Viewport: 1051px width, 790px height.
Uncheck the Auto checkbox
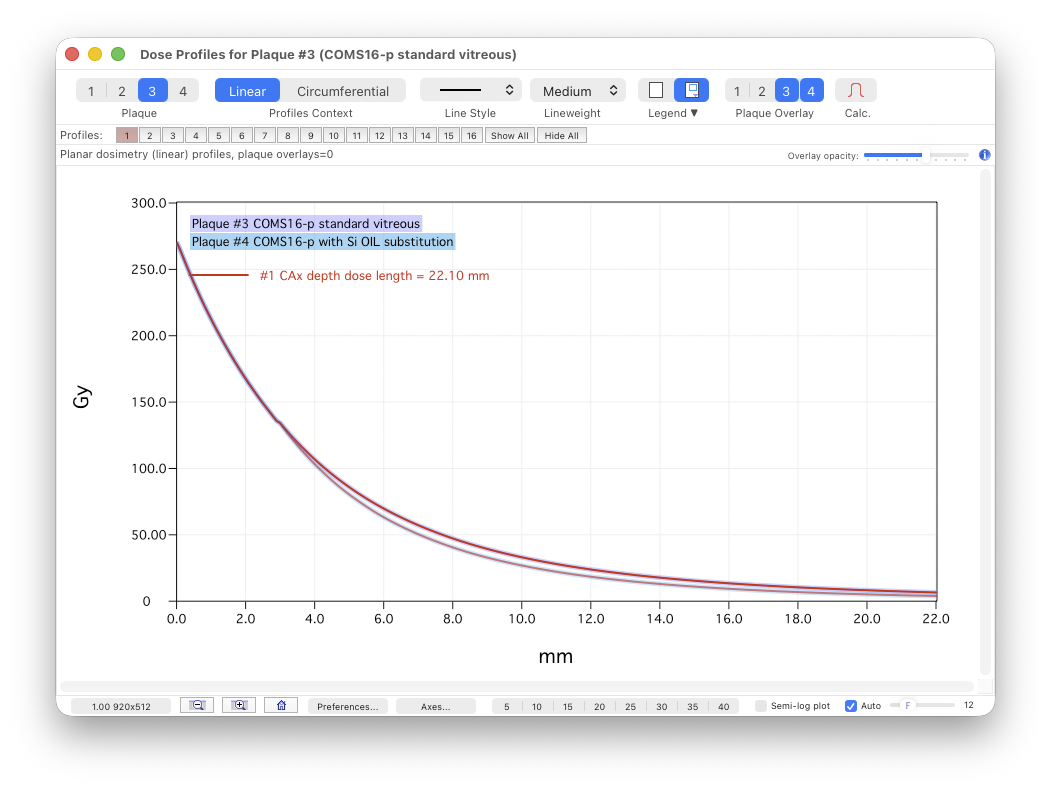pyautogui.click(x=851, y=706)
